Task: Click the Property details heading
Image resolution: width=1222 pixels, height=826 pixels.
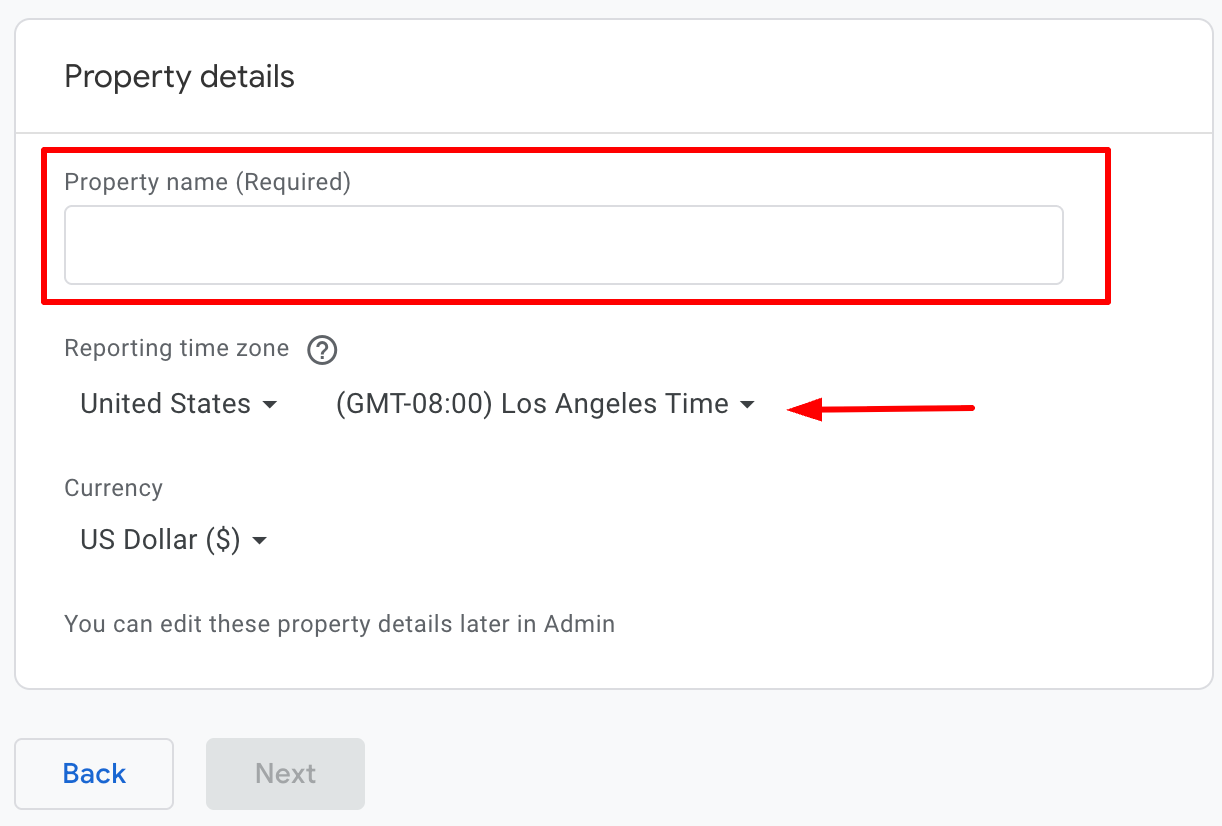Action: [179, 77]
